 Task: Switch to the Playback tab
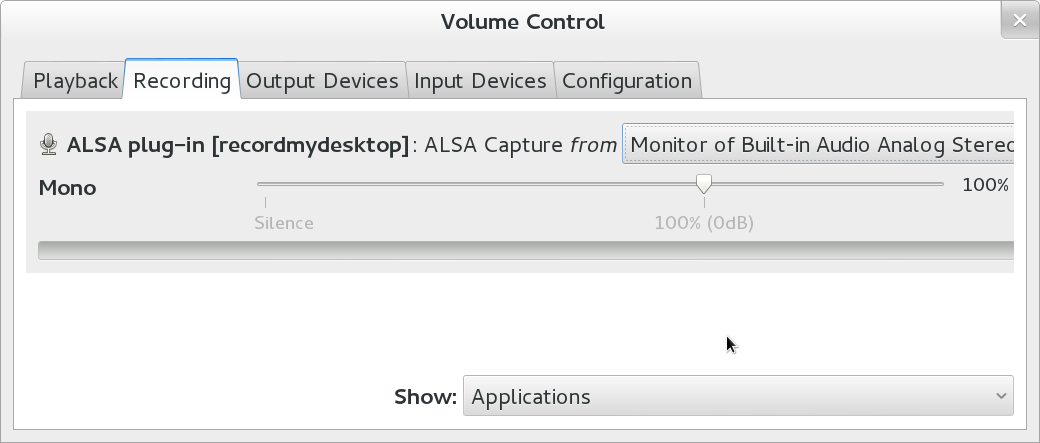tap(74, 81)
